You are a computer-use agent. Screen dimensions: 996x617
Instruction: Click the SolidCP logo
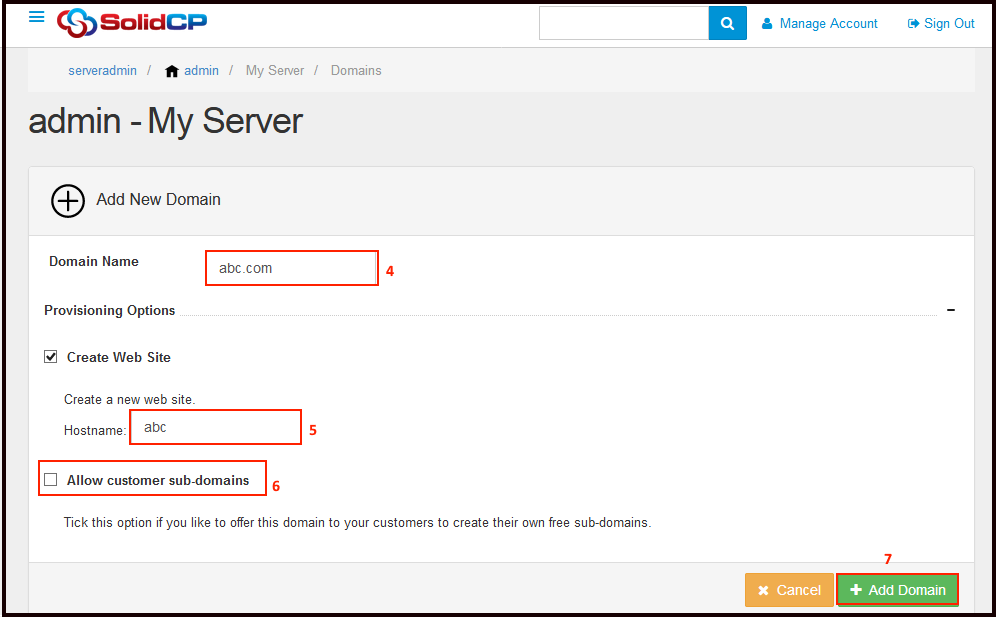(x=132, y=22)
